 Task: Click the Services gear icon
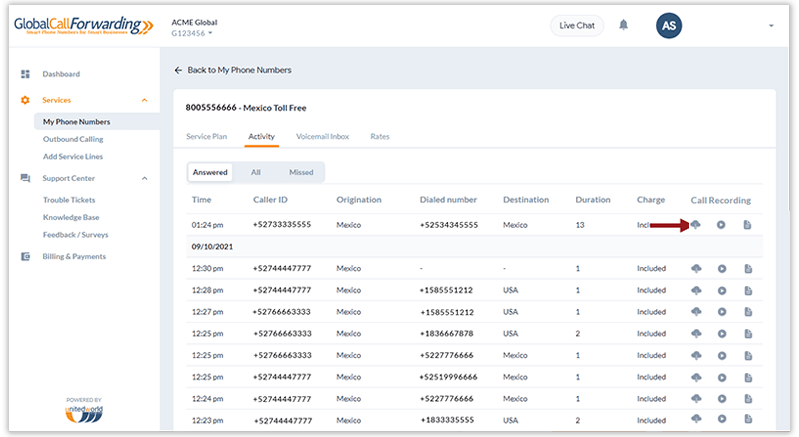[x=25, y=100]
